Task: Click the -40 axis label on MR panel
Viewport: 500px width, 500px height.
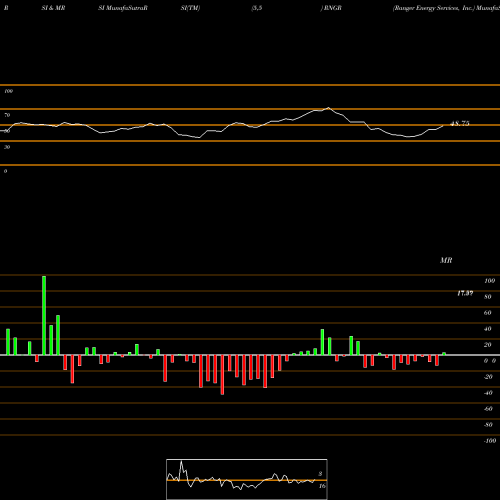Action: [x=488, y=393]
